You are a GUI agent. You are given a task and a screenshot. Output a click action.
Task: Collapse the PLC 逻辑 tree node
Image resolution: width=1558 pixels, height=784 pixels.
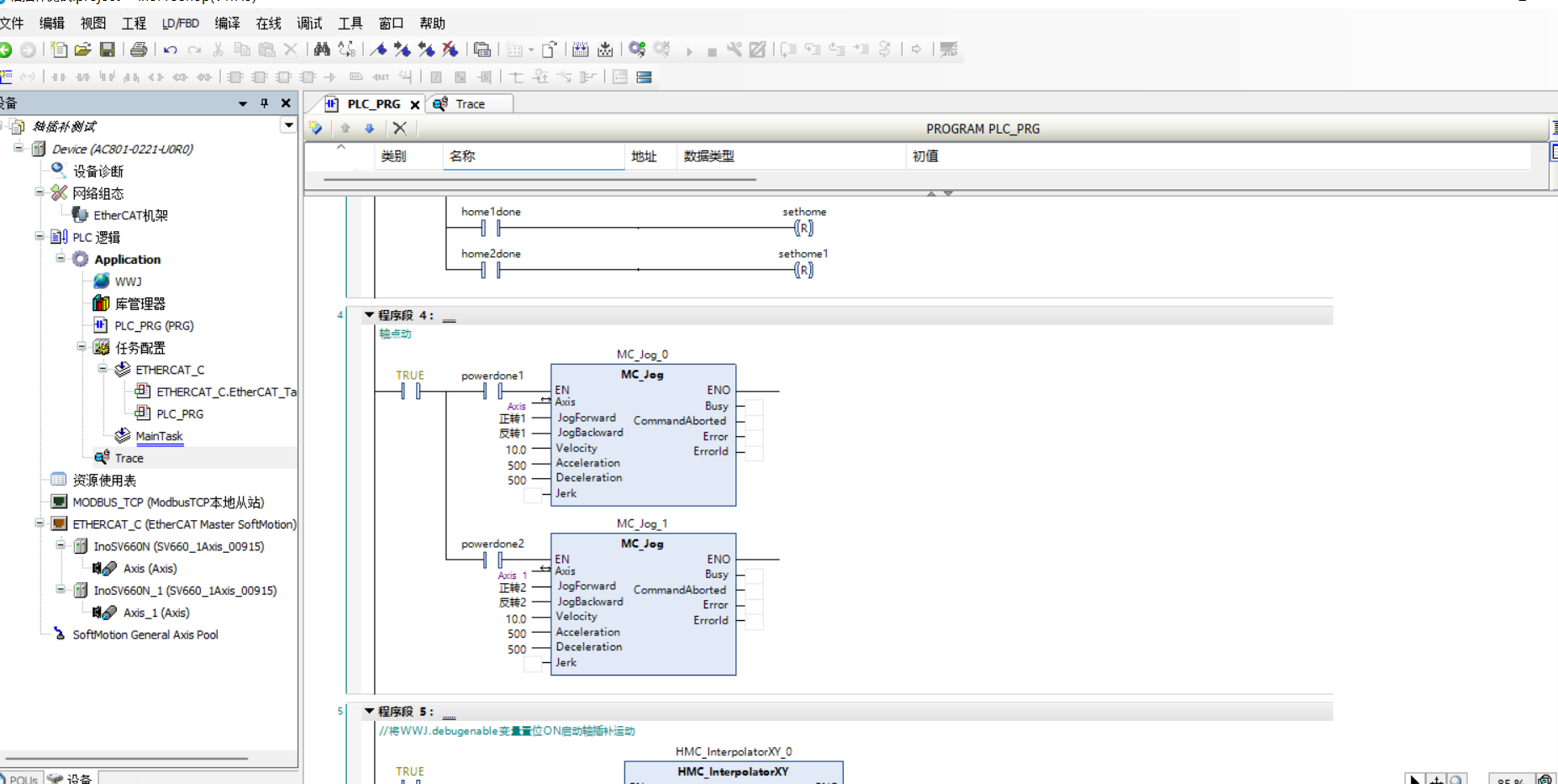point(39,236)
